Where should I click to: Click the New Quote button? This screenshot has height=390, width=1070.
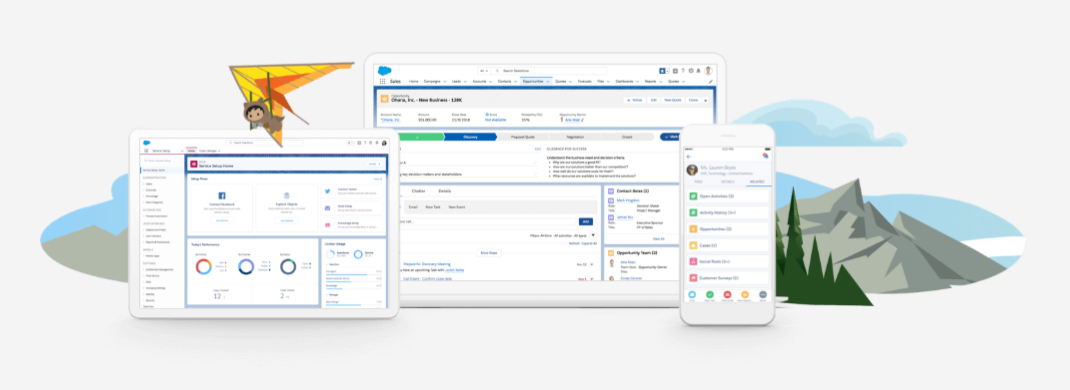coord(674,100)
